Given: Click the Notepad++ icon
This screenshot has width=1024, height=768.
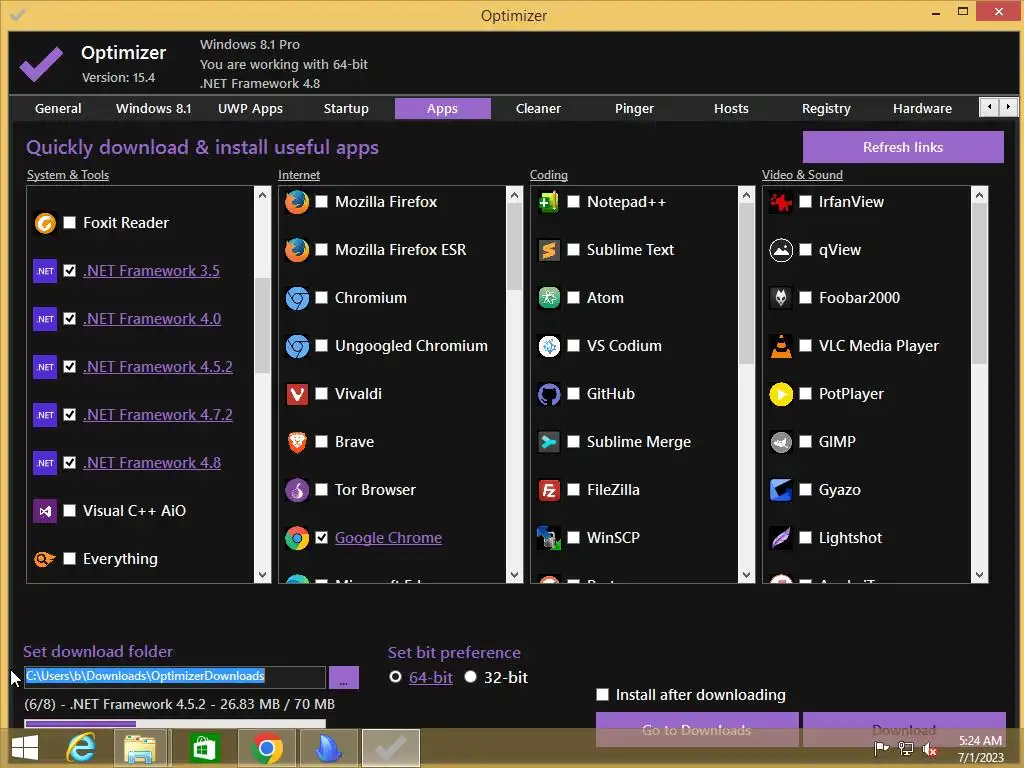Looking at the screenshot, I should (549, 202).
